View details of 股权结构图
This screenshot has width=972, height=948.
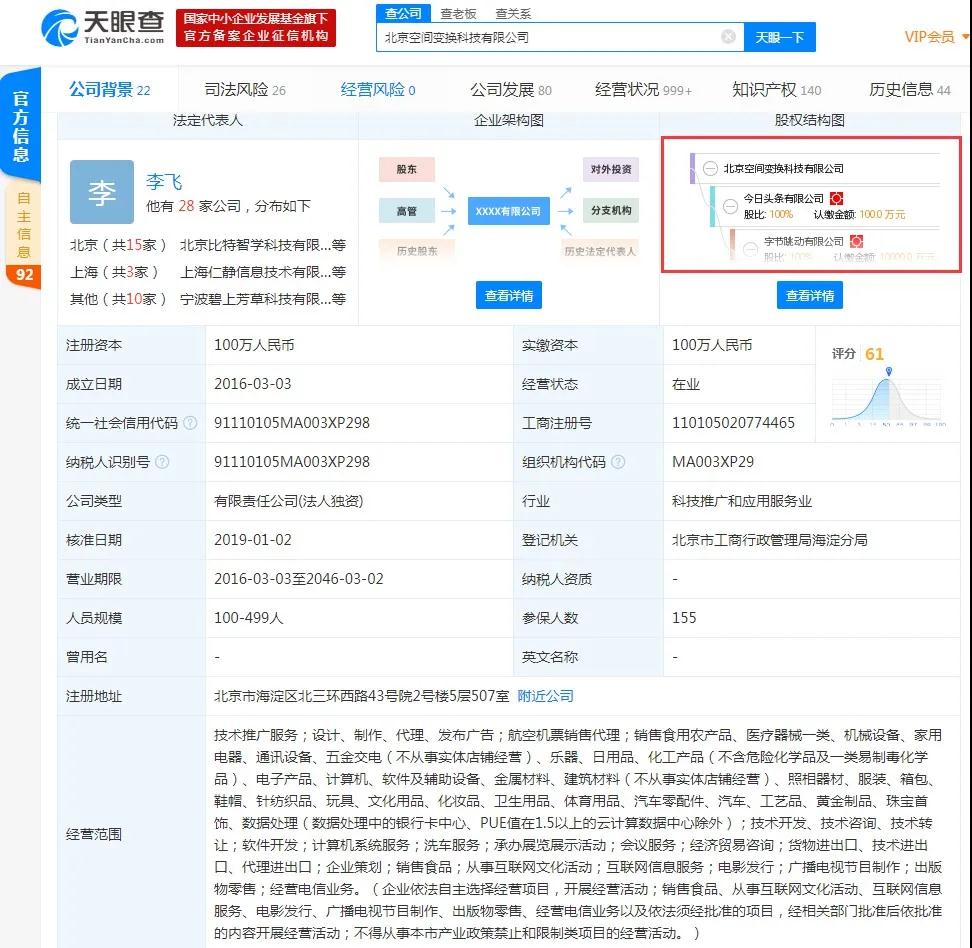(810, 296)
